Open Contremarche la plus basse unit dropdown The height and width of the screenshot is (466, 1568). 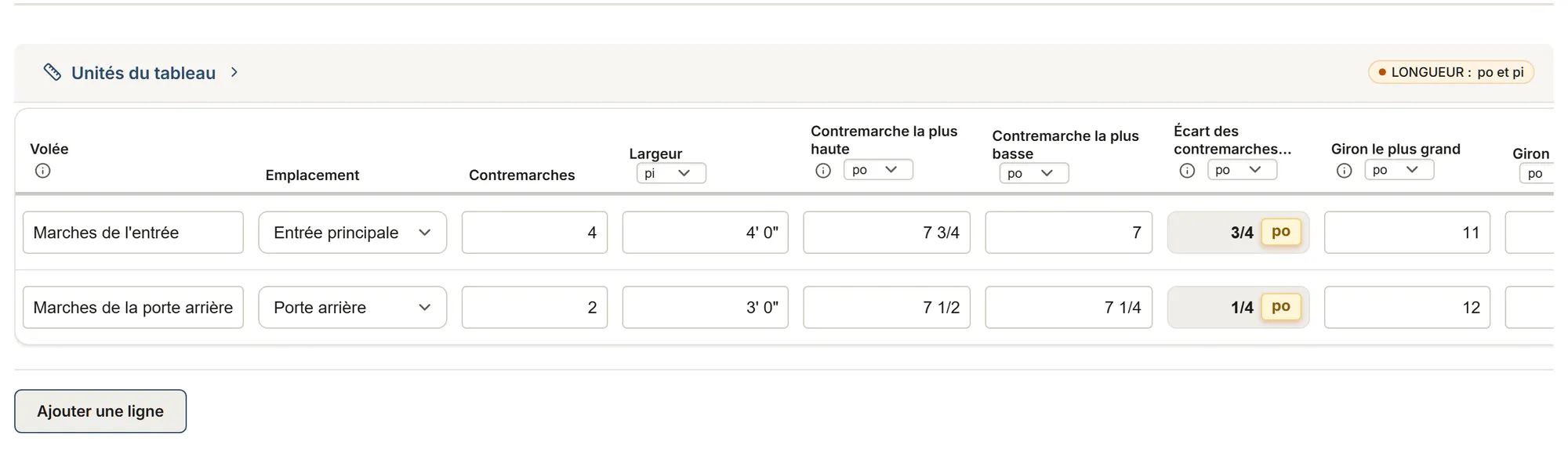(1034, 173)
